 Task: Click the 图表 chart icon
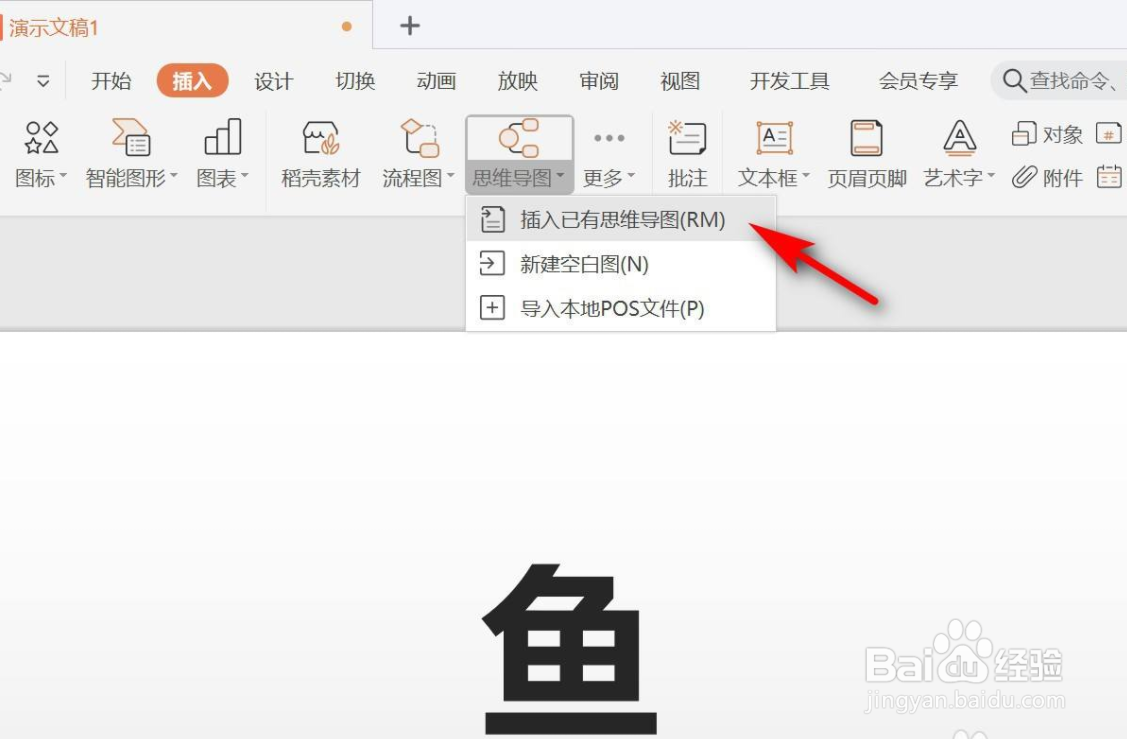pyautogui.click(x=222, y=137)
